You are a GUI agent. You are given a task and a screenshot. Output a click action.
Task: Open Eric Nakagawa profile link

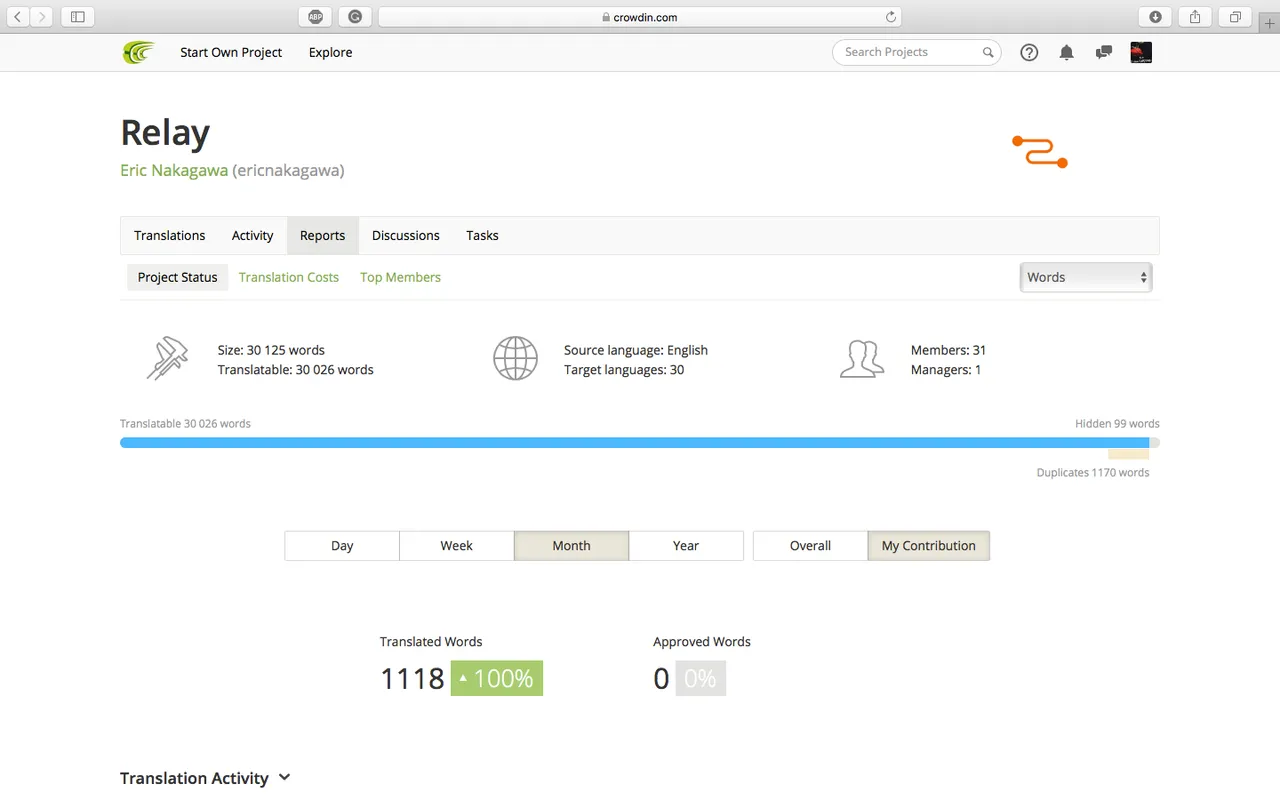click(174, 170)
